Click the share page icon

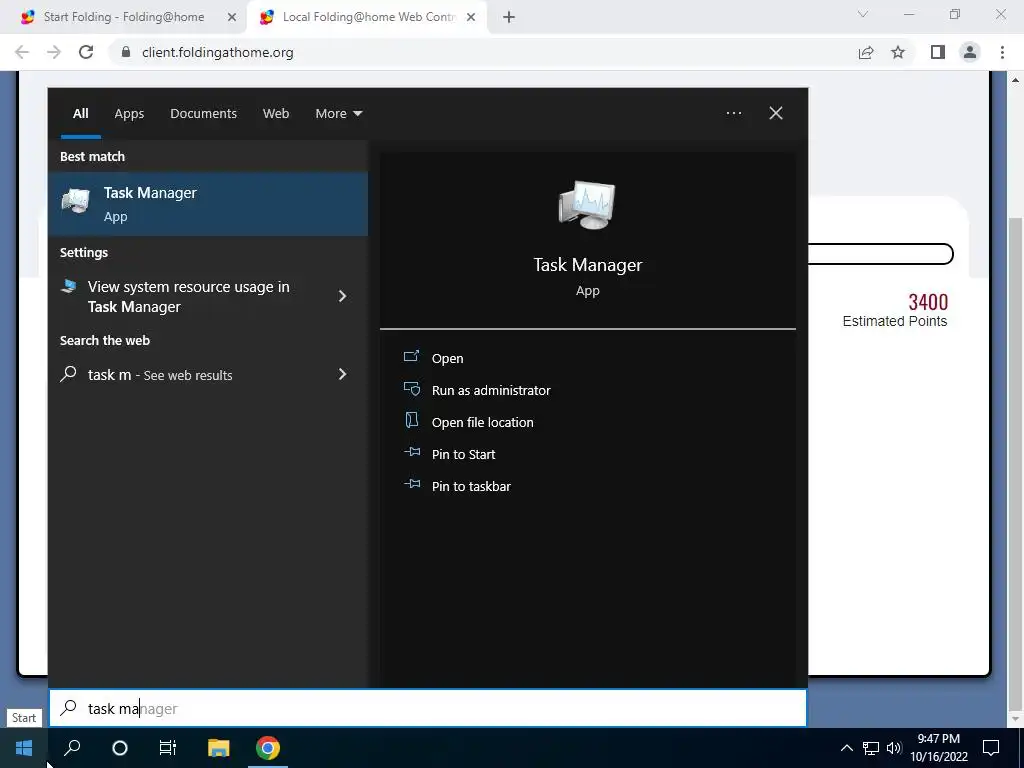pyautogui.click(x=866, y=52)
